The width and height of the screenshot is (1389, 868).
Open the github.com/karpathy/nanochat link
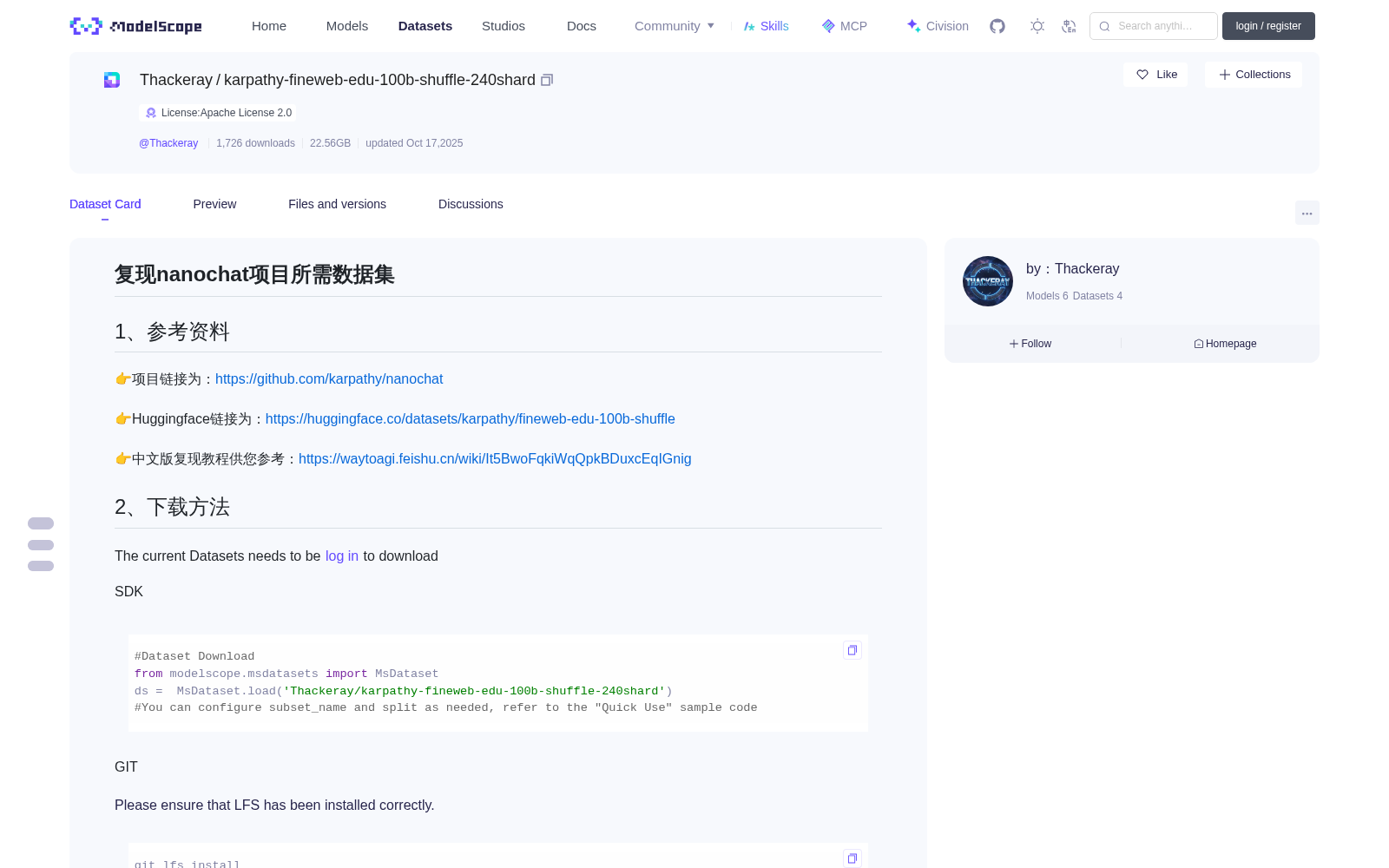[329, 379]
